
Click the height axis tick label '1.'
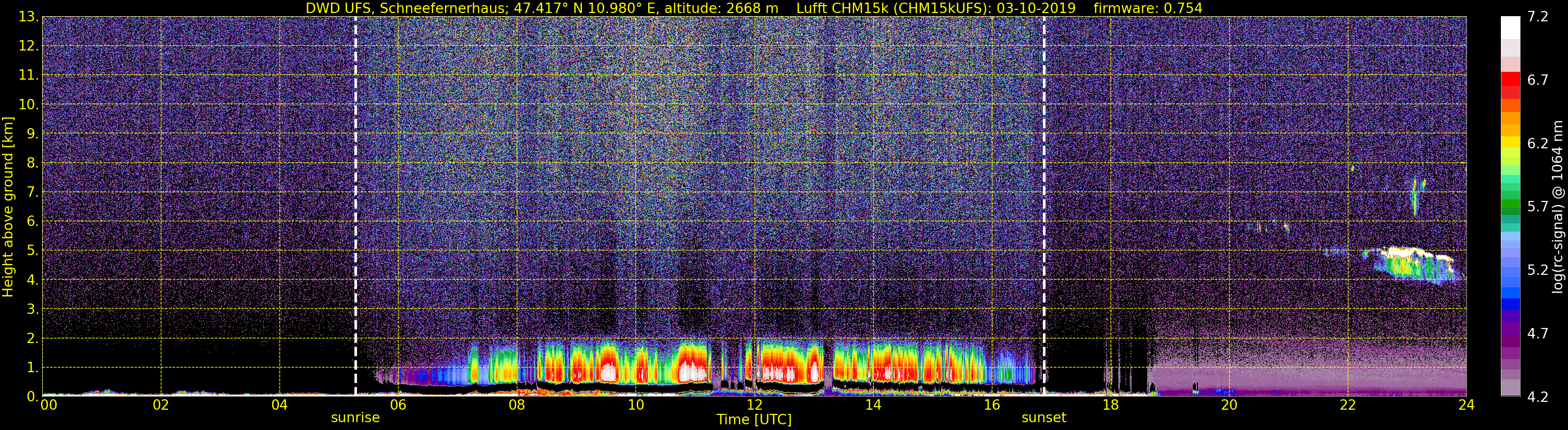(x=32, y=367)
